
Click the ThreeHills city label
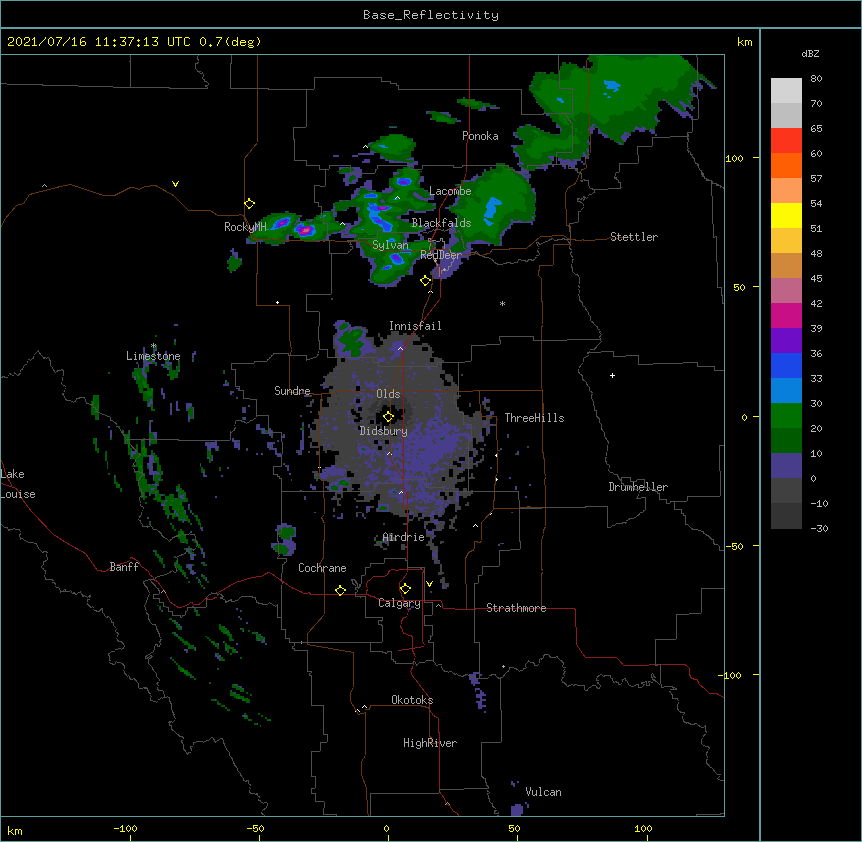coord(534,418)
